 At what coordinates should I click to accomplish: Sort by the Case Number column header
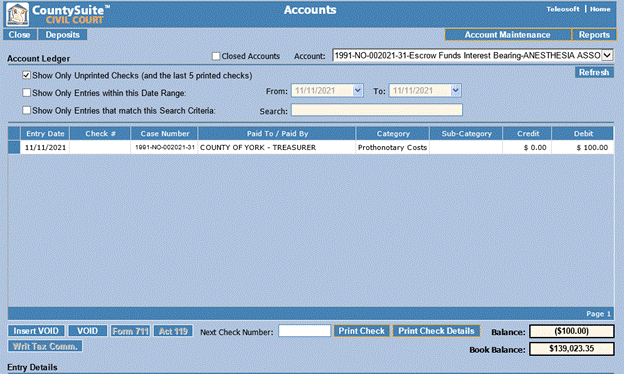point(164,133)
